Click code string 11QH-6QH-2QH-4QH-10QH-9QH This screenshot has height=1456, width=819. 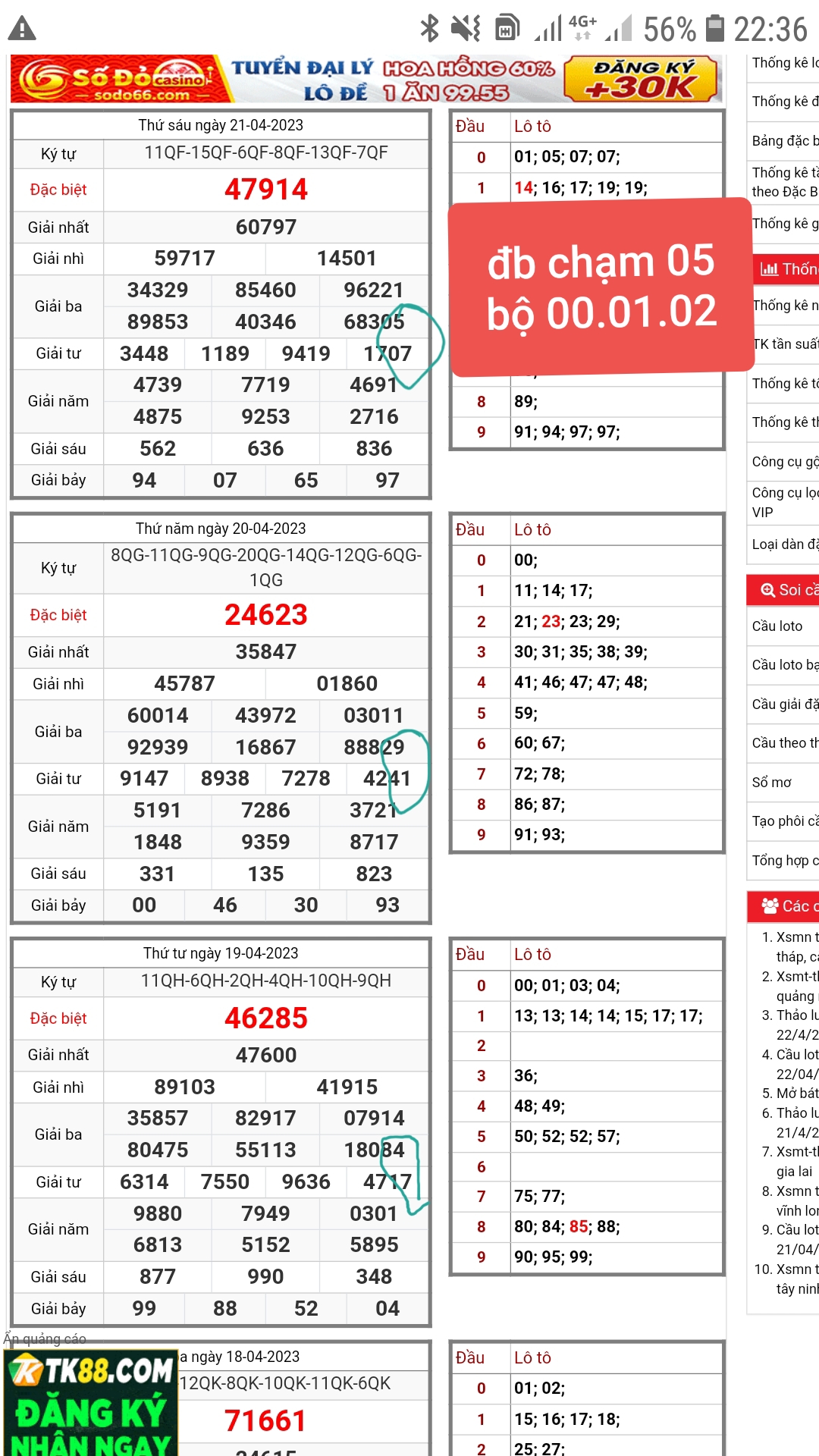[266, 981]
